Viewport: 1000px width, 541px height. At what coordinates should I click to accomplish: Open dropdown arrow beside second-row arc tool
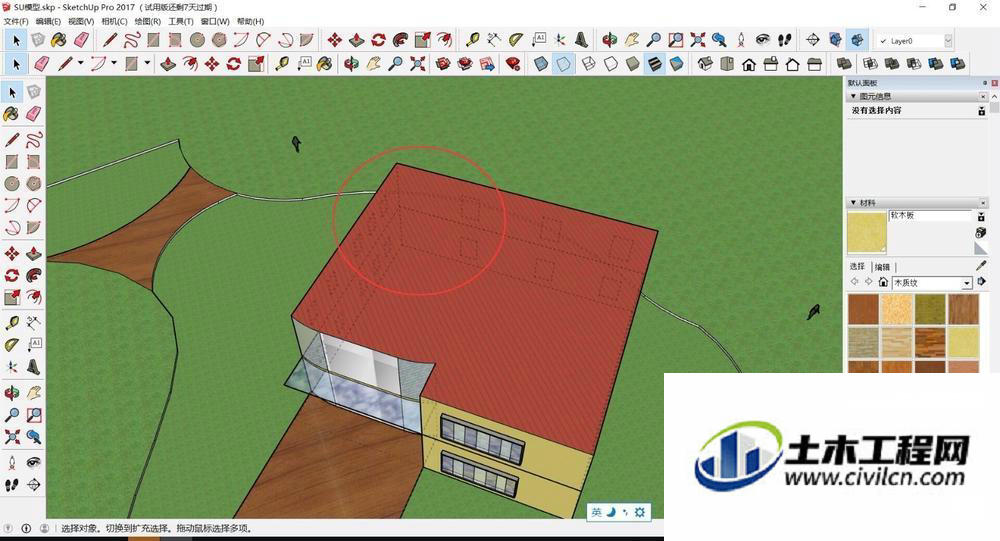(114, 63)
